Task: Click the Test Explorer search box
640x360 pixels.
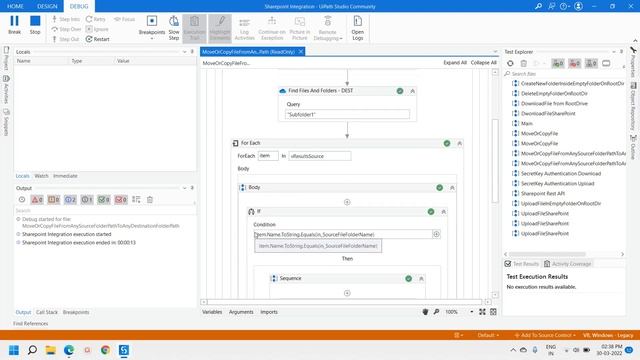Action: pos(563,74)
